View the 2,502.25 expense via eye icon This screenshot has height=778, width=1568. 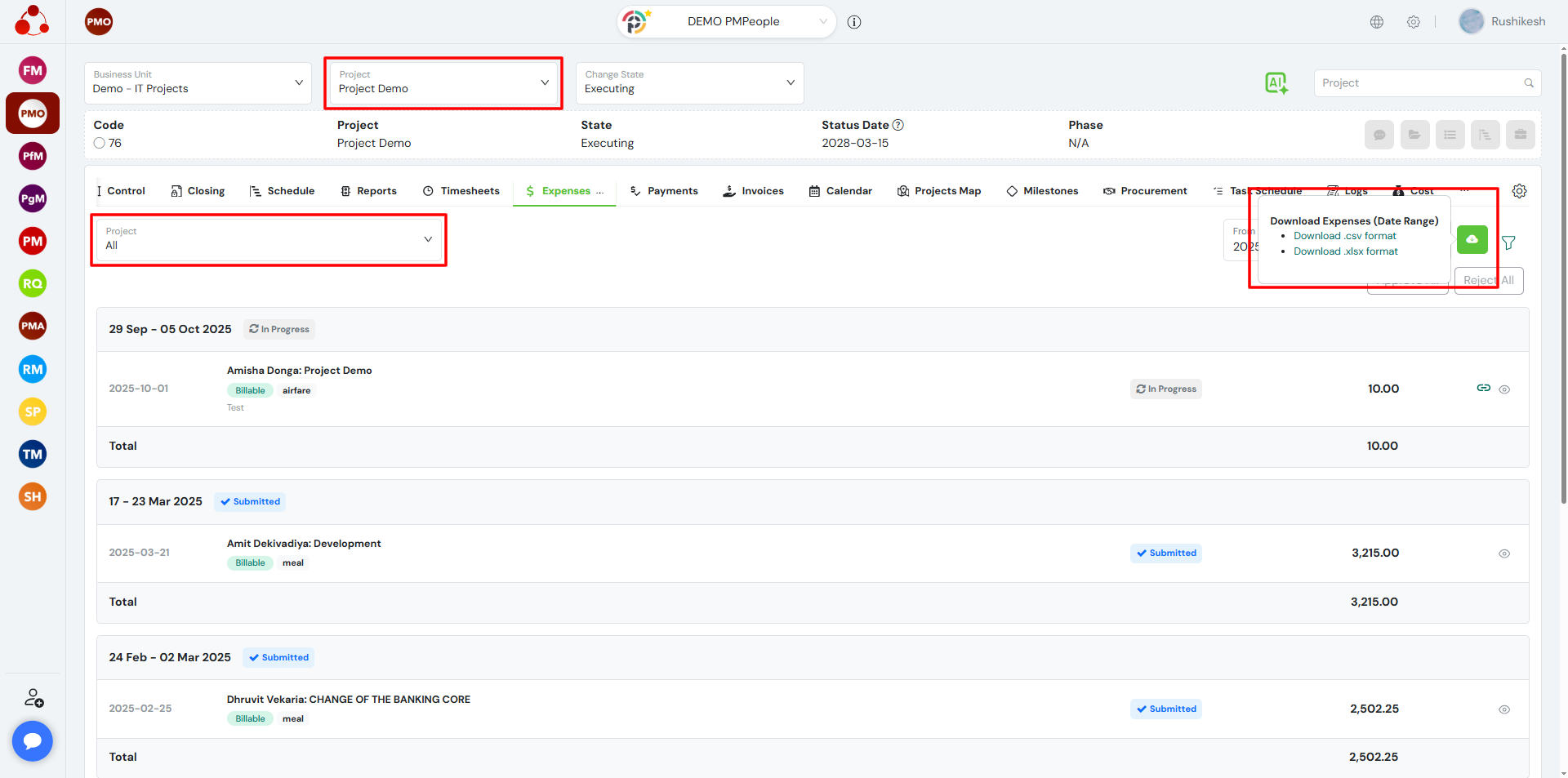[1503, 709]
